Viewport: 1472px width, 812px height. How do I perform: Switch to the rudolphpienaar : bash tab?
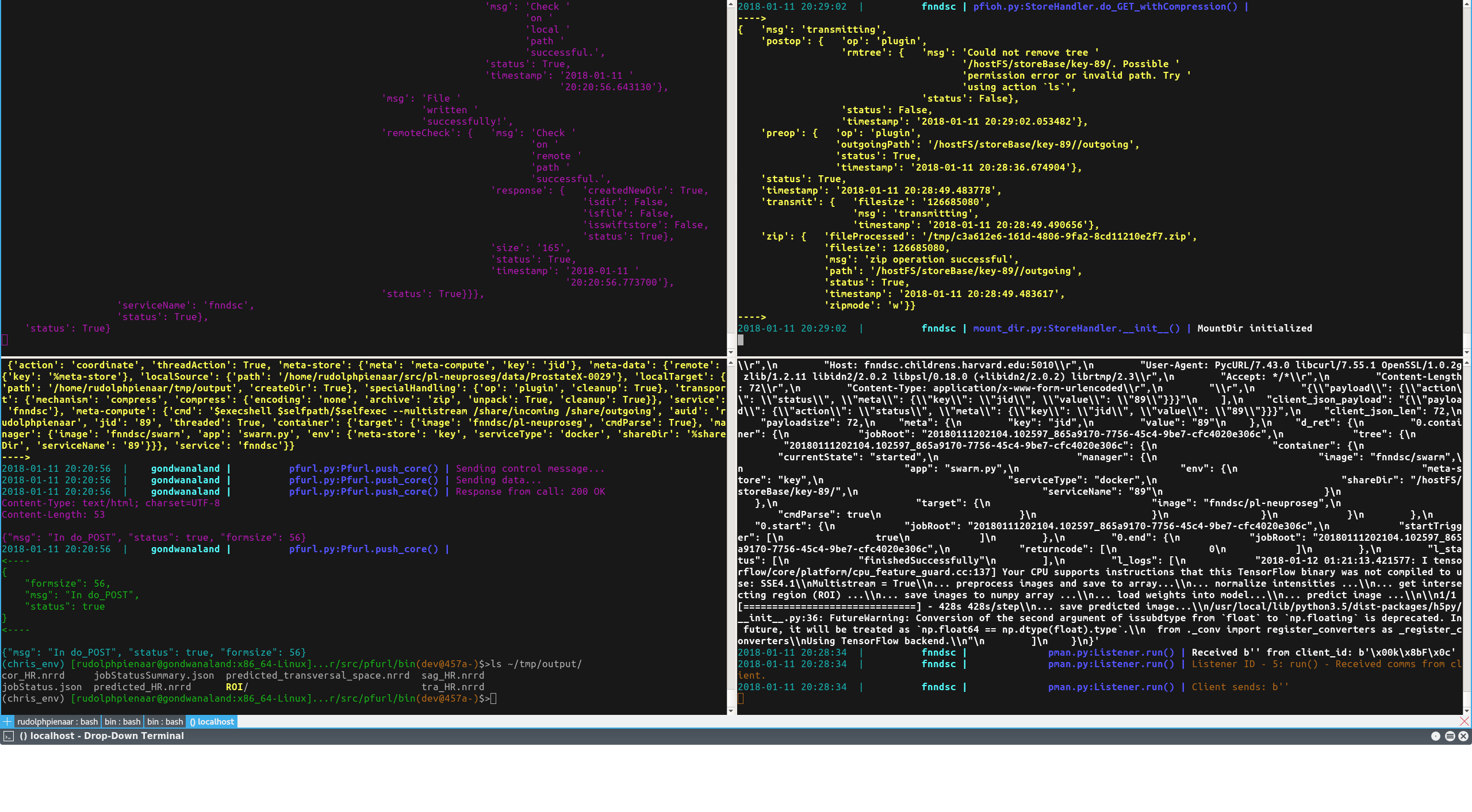tap(57, 722)
